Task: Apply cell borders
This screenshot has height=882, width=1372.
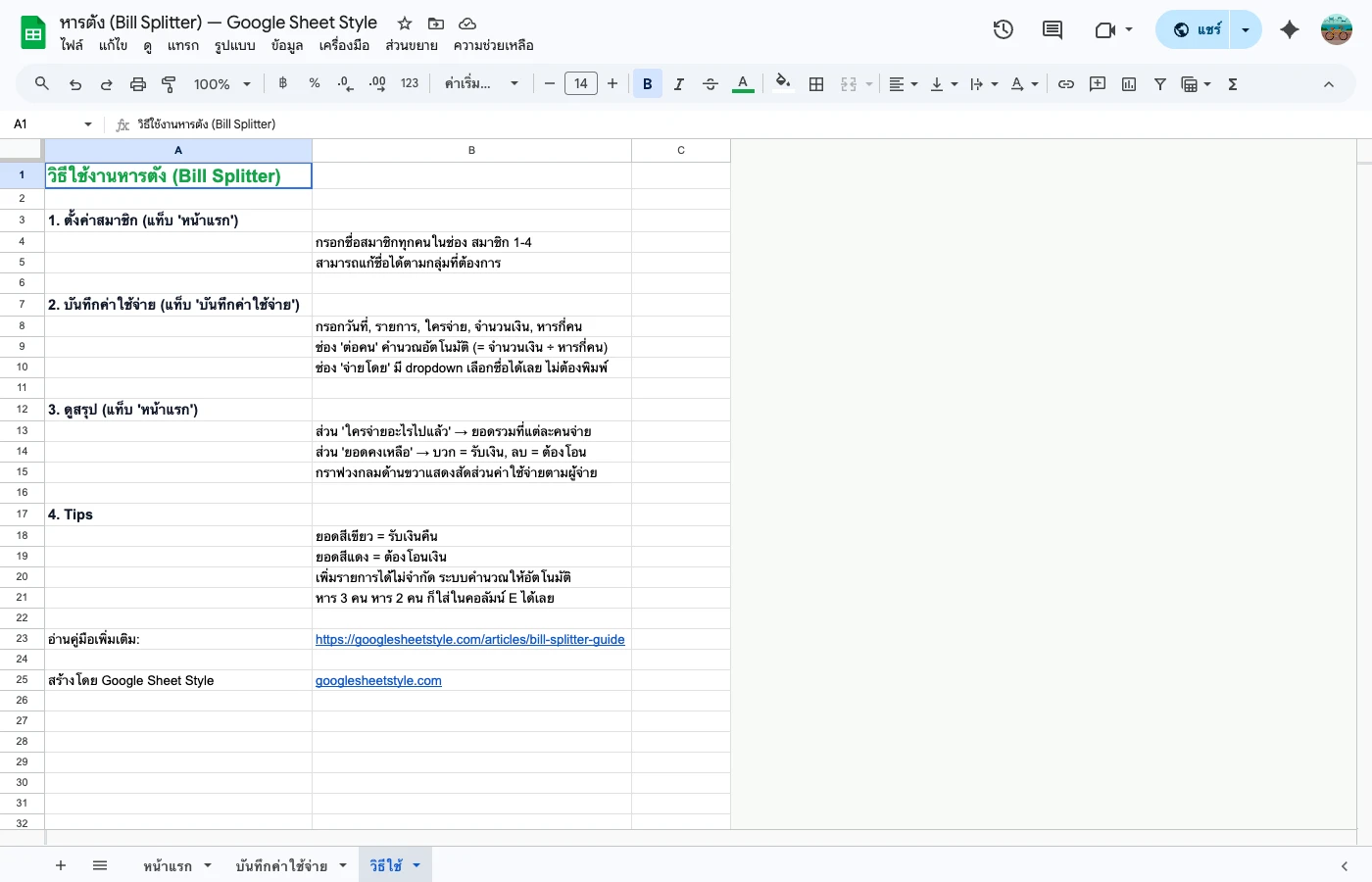Action: 816,83
